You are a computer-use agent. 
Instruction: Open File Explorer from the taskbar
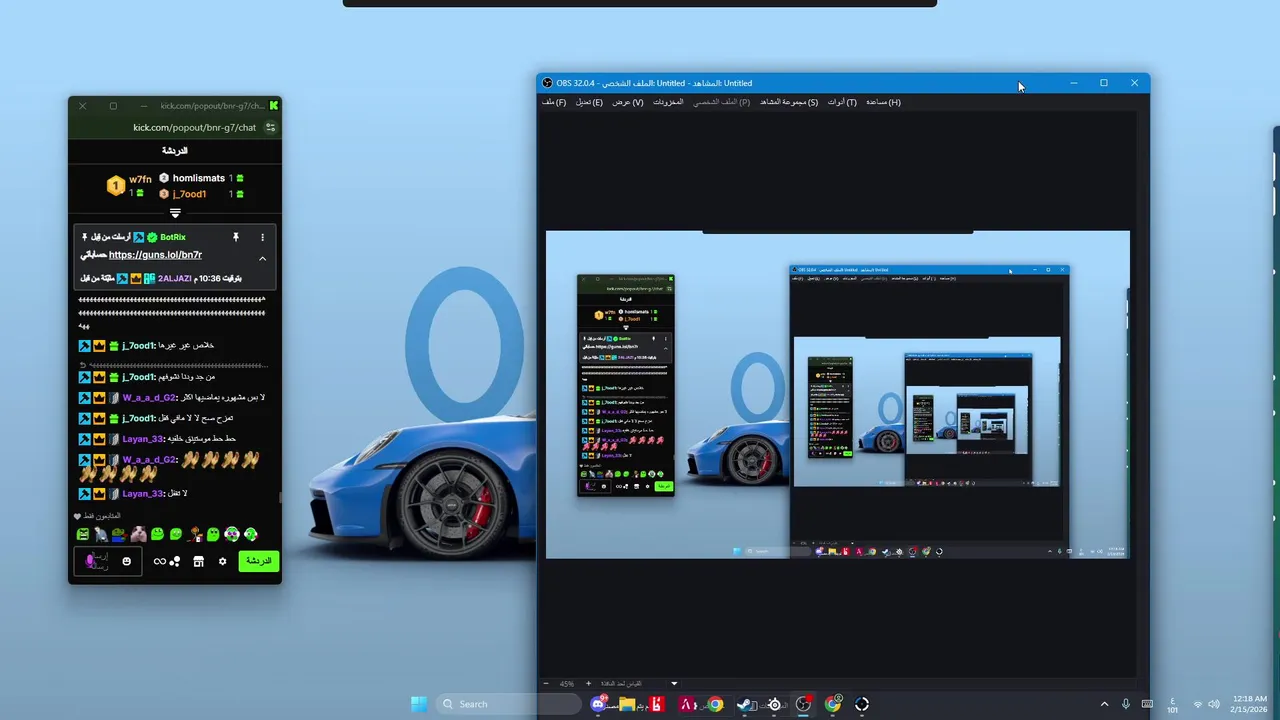627,705
